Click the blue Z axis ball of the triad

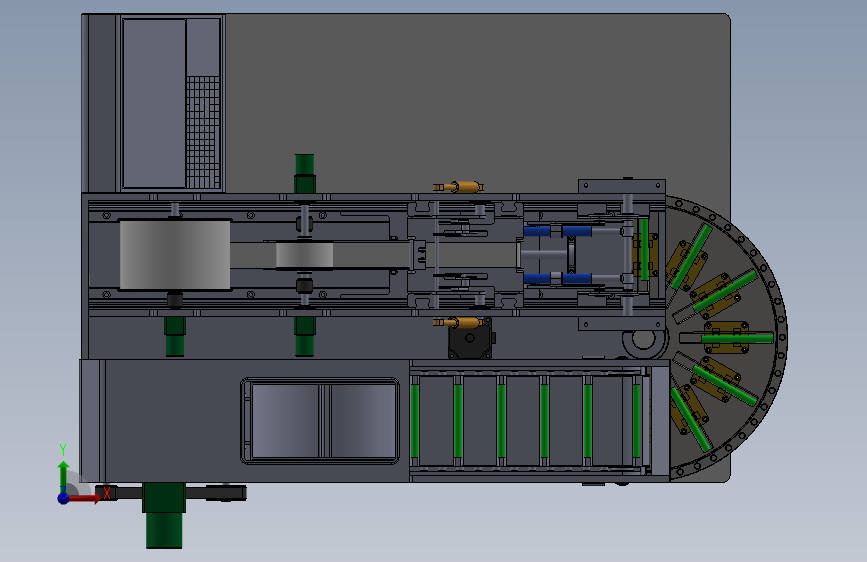tap(63, 498)
